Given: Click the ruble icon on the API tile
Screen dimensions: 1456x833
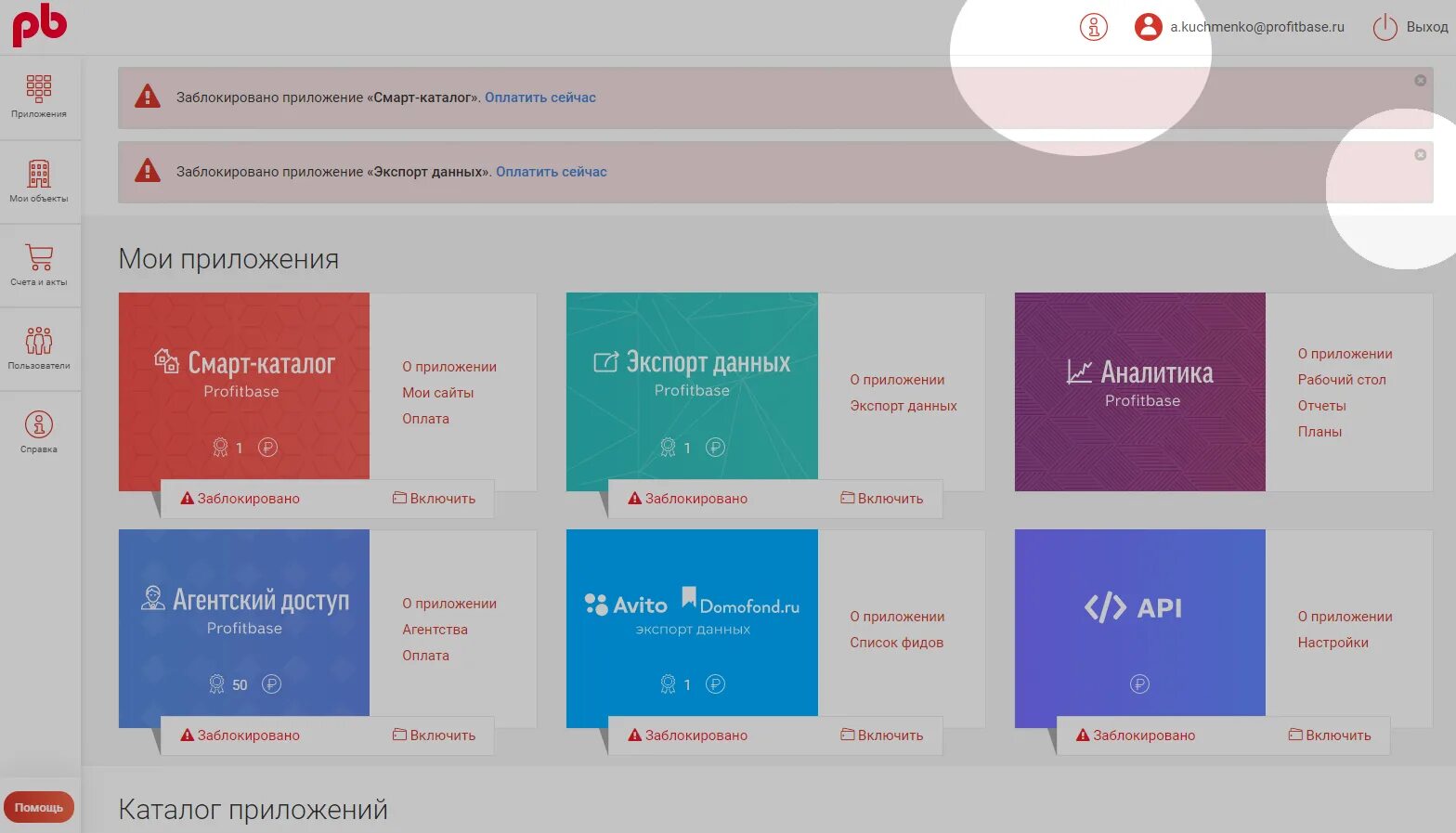Looking at the screenshot, I should [1139, 684].
